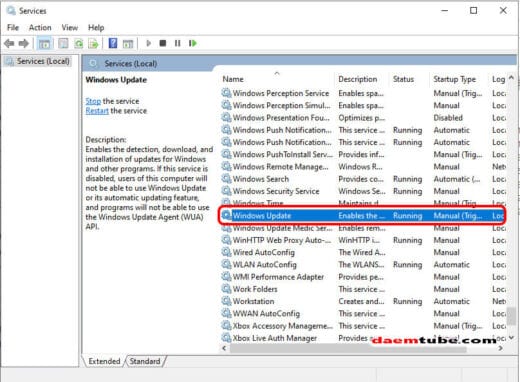Click the gear icon beside WWAN AutoConfig

click(x=226, y=314)
